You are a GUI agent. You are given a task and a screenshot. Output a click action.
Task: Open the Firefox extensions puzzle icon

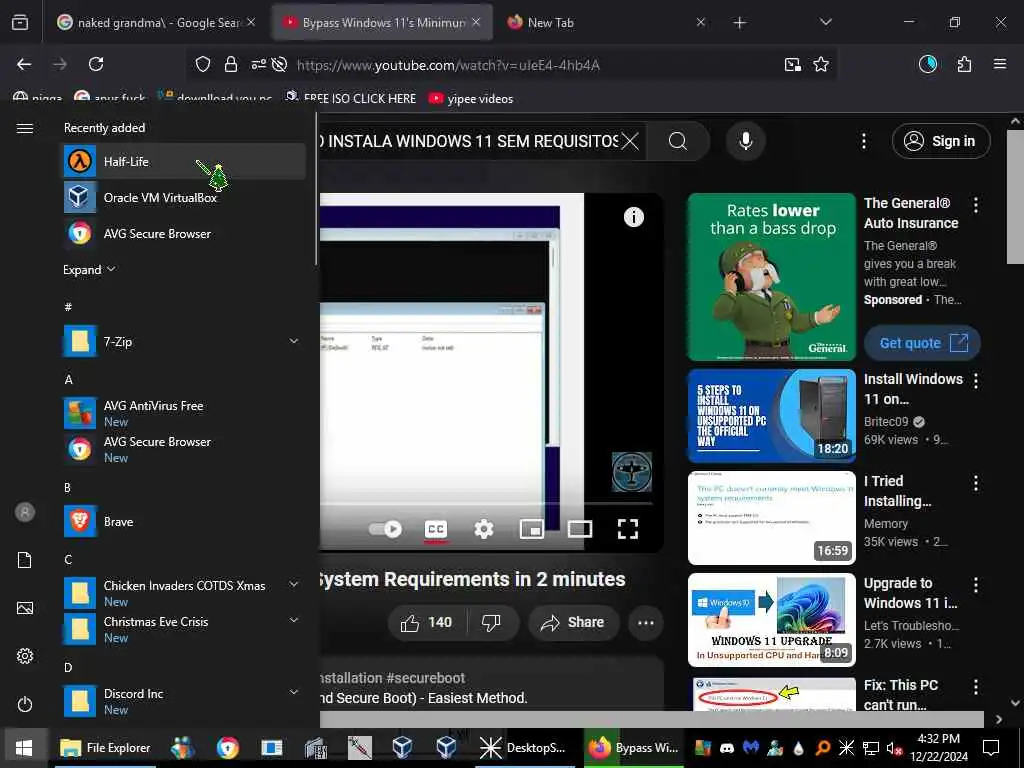[964, 64]
